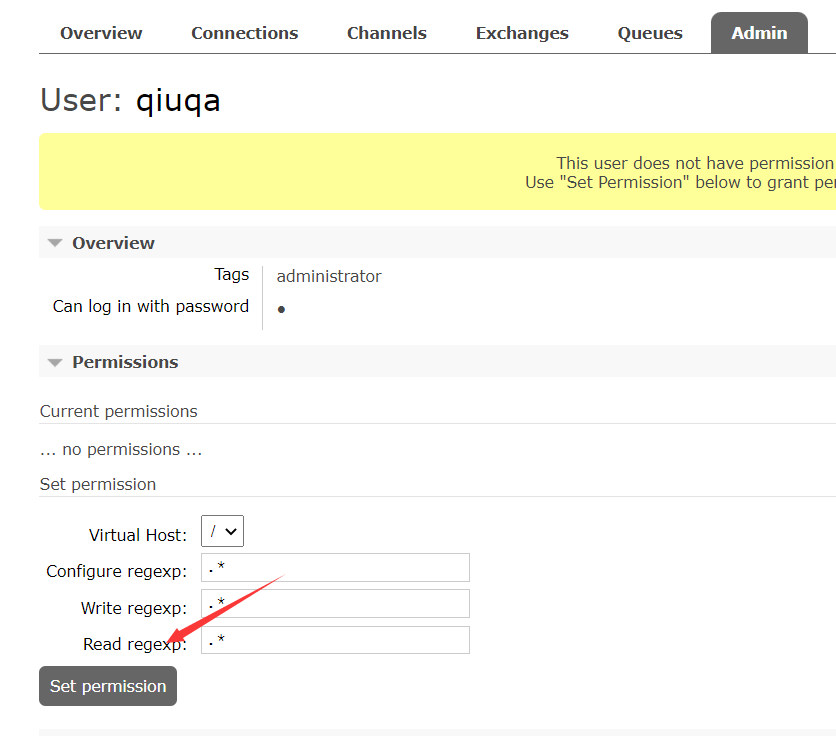
Task: Open the Channels tab
Action: click(386, 32)
